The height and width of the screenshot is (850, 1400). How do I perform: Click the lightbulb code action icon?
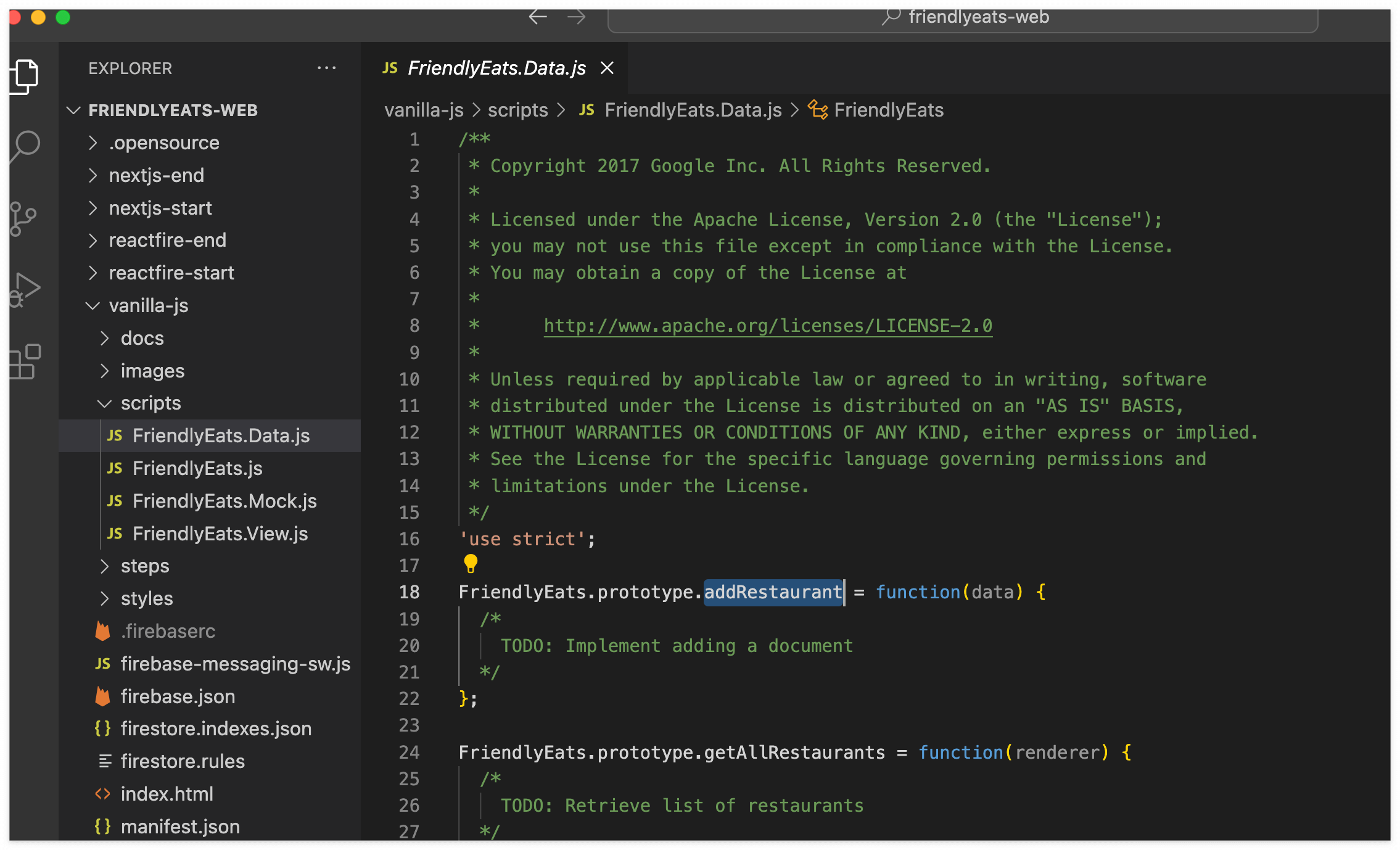coord(470,563)
